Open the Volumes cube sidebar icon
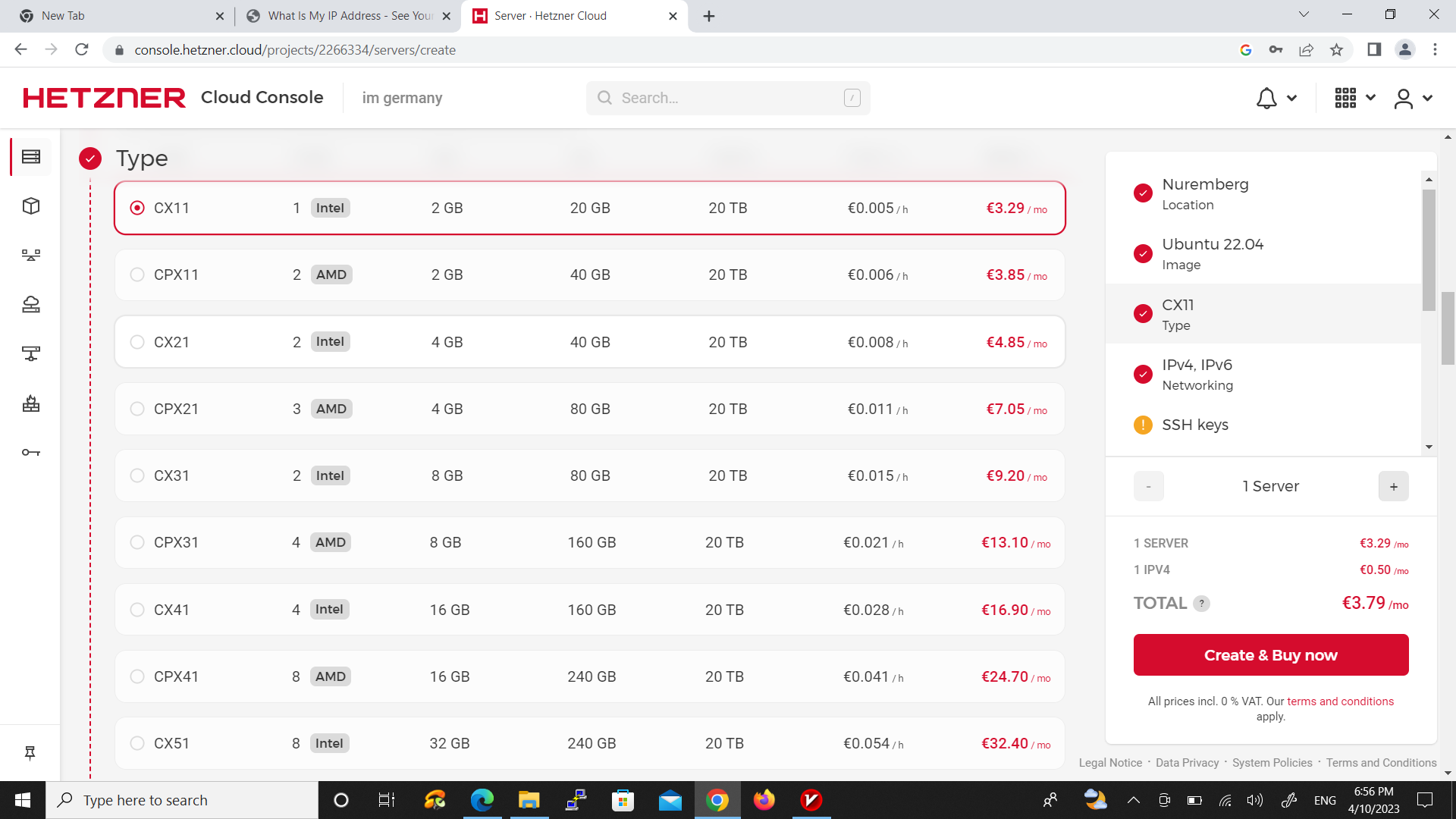The height and width of the screenshot is (819, 1456). 31,206
